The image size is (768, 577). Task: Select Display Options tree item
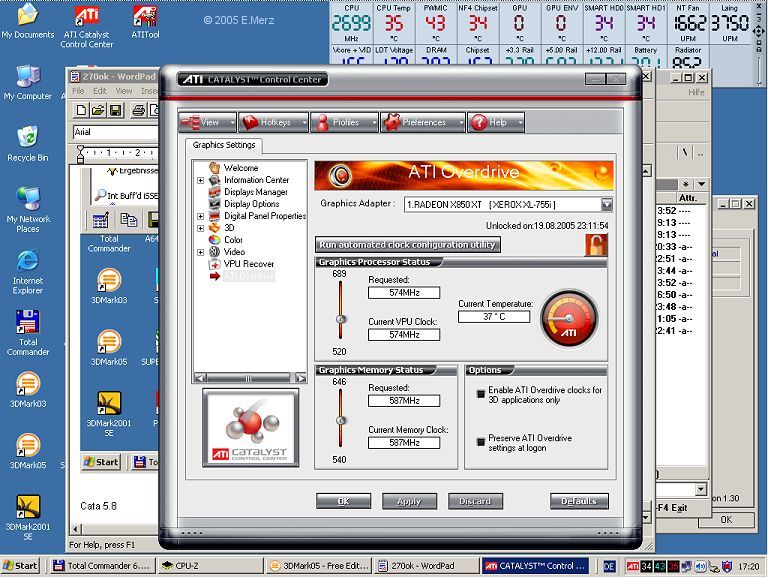click(252, 204)
